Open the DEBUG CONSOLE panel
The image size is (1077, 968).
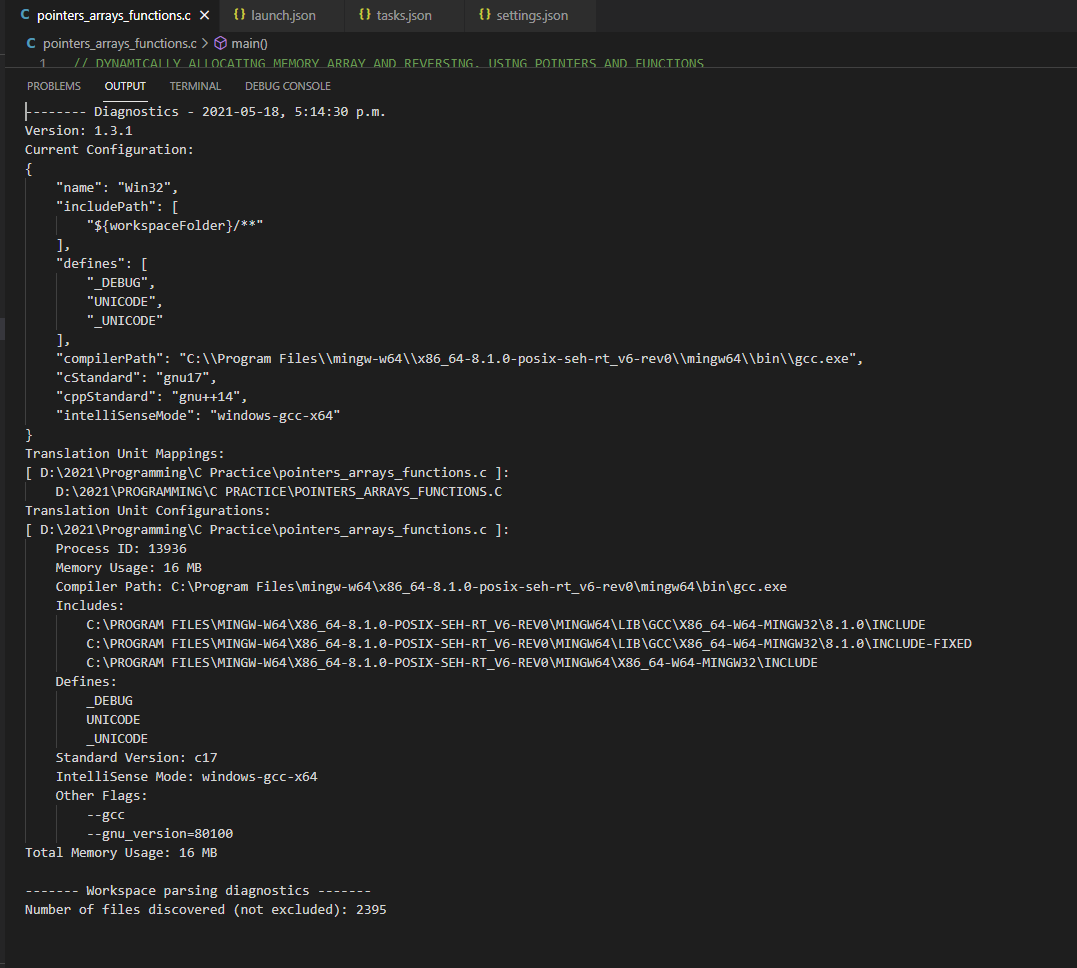coord(287,86)
